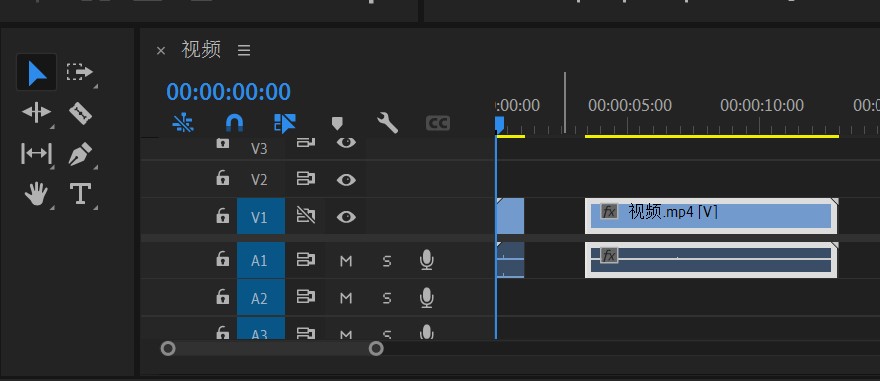The width and height of the screenshot is (880, 381).
Task: Click the blue playhead marker on ruler
Action: pos(499,124)
